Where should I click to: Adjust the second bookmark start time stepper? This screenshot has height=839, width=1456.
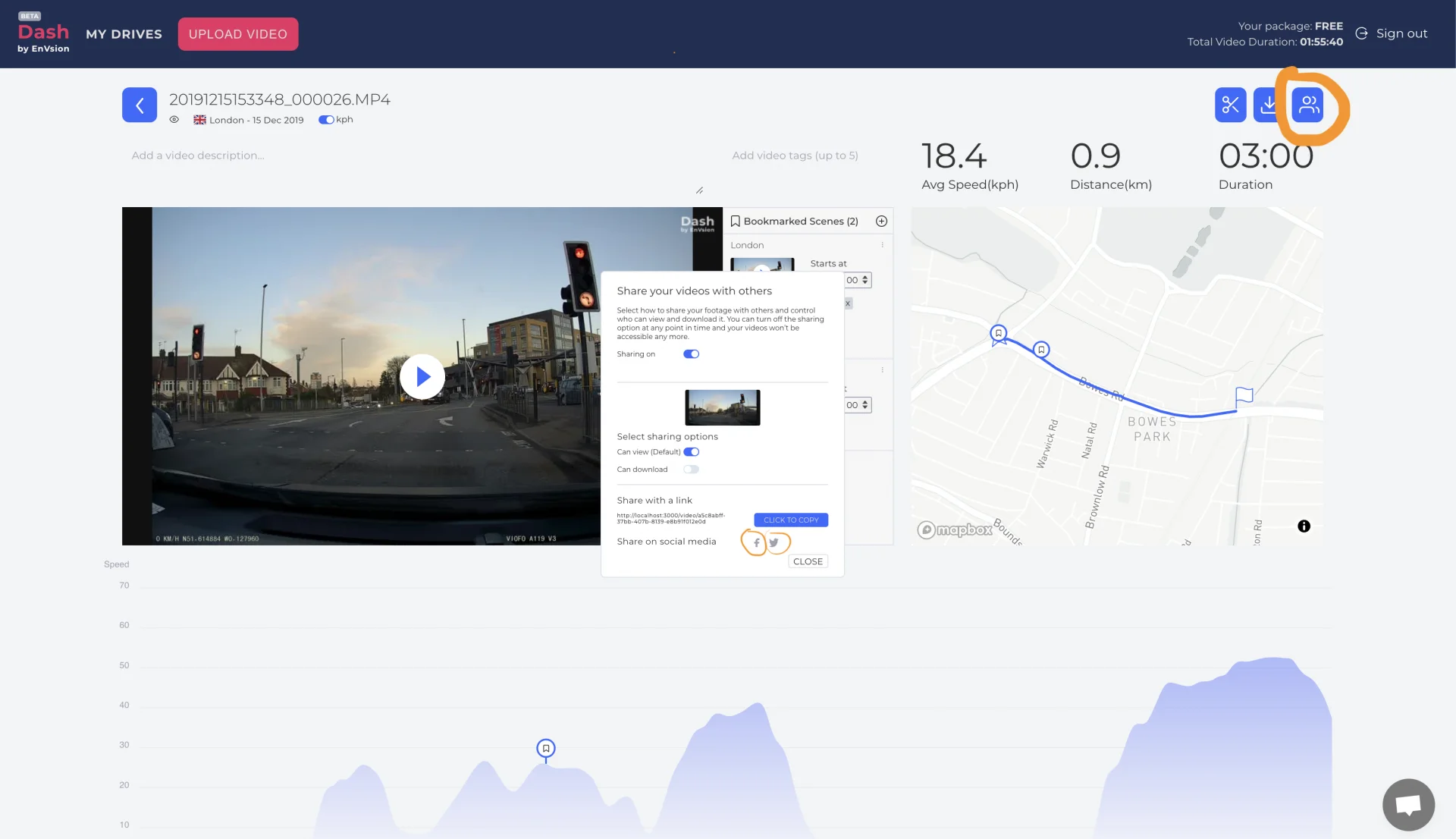864,405
